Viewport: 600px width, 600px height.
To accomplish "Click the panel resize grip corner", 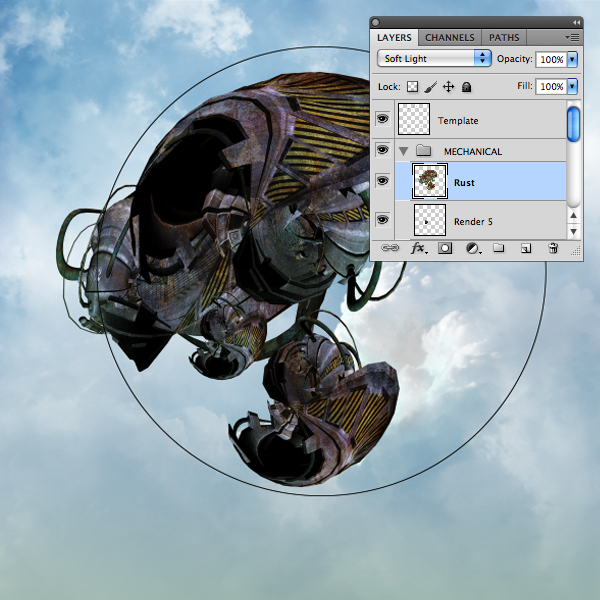I will [576, 251].
